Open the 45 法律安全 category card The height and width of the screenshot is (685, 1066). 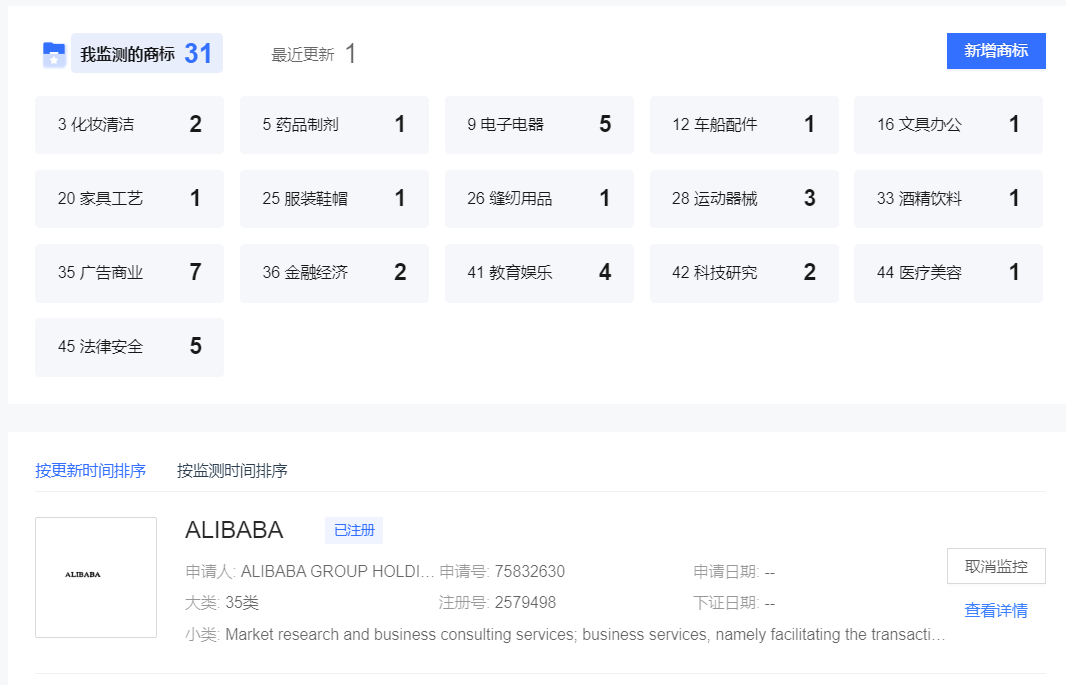point(129,347)
